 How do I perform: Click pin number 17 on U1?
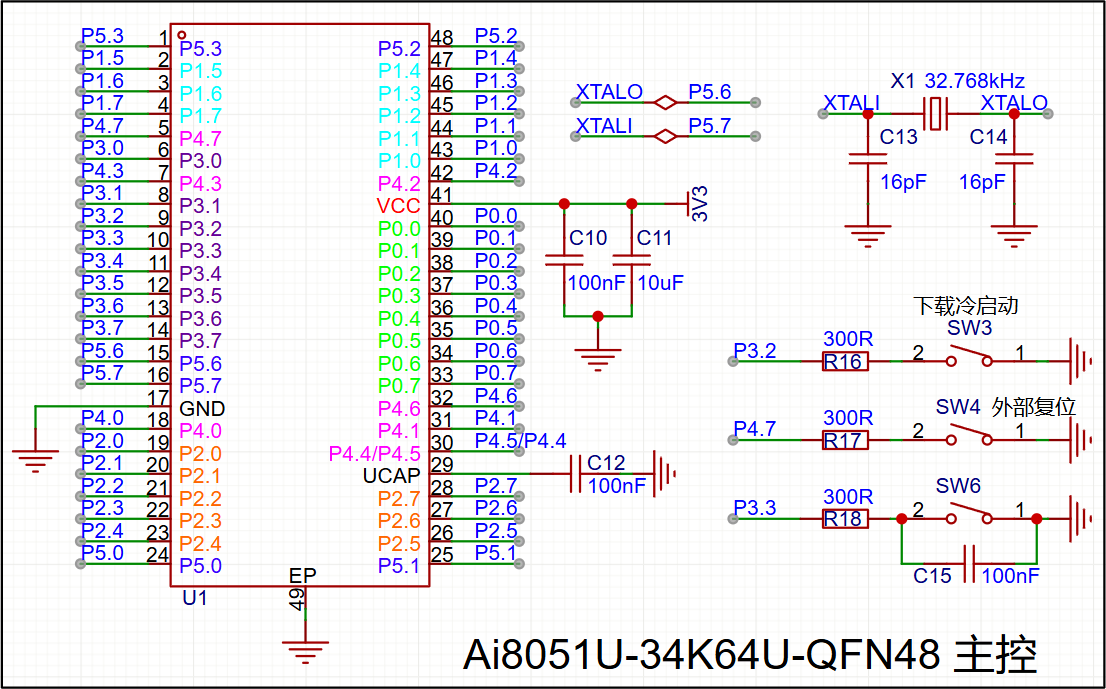(158, 397)
